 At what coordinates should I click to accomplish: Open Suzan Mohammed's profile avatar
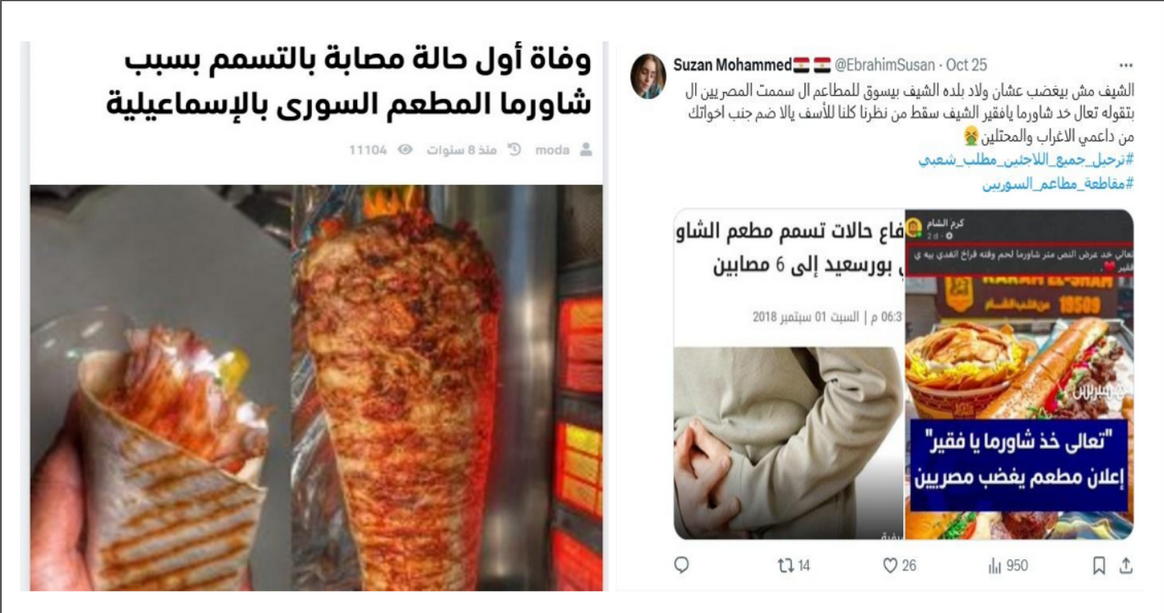648,76
